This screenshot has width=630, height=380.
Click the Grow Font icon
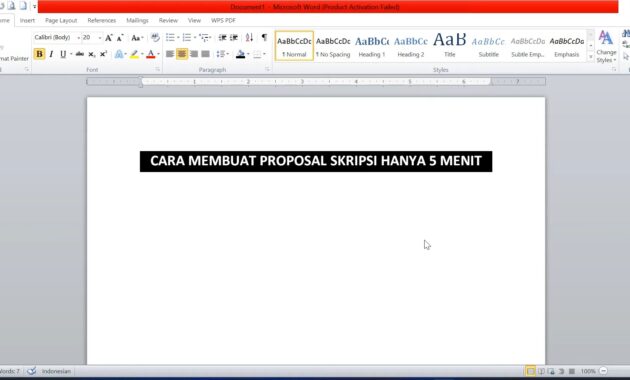[108, 38]
